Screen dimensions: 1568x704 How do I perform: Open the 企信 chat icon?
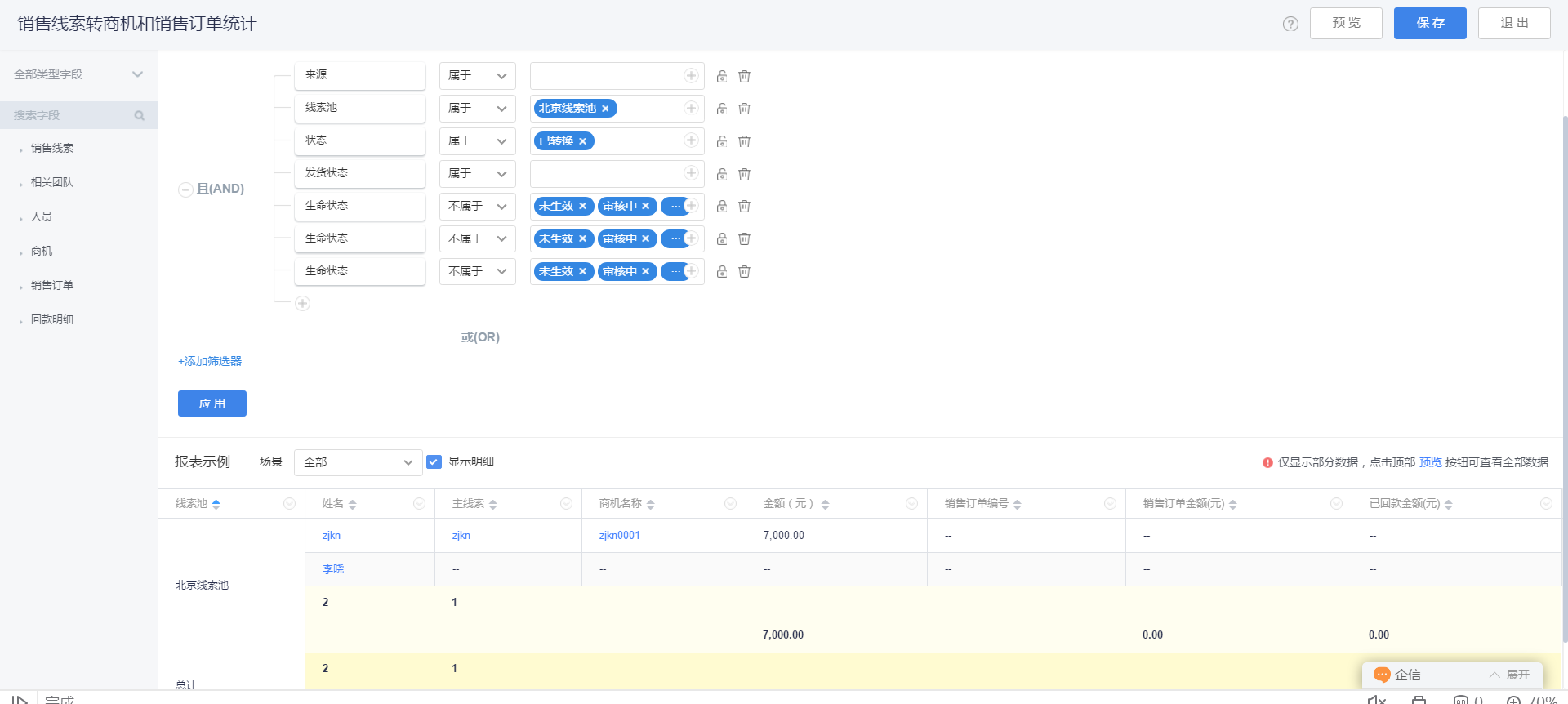pos(1382,675)
